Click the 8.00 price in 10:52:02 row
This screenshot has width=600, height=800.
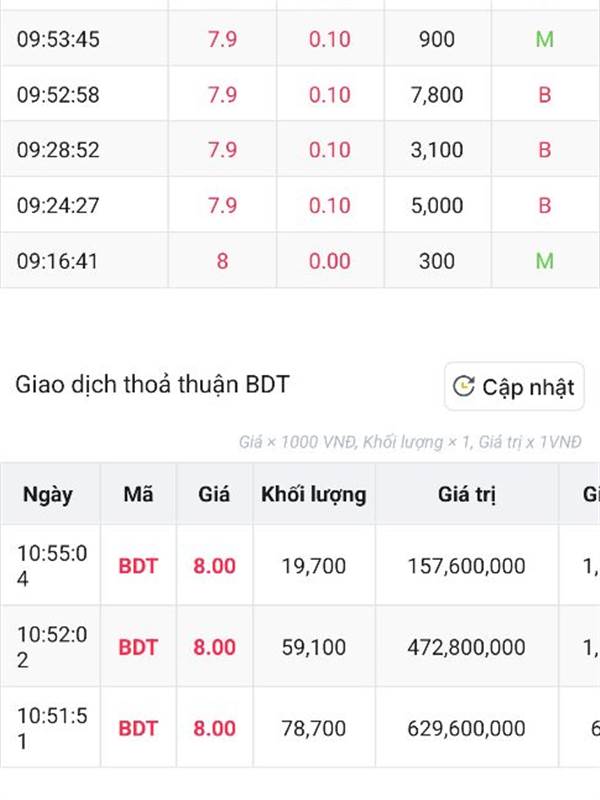[x=214, y=647]
